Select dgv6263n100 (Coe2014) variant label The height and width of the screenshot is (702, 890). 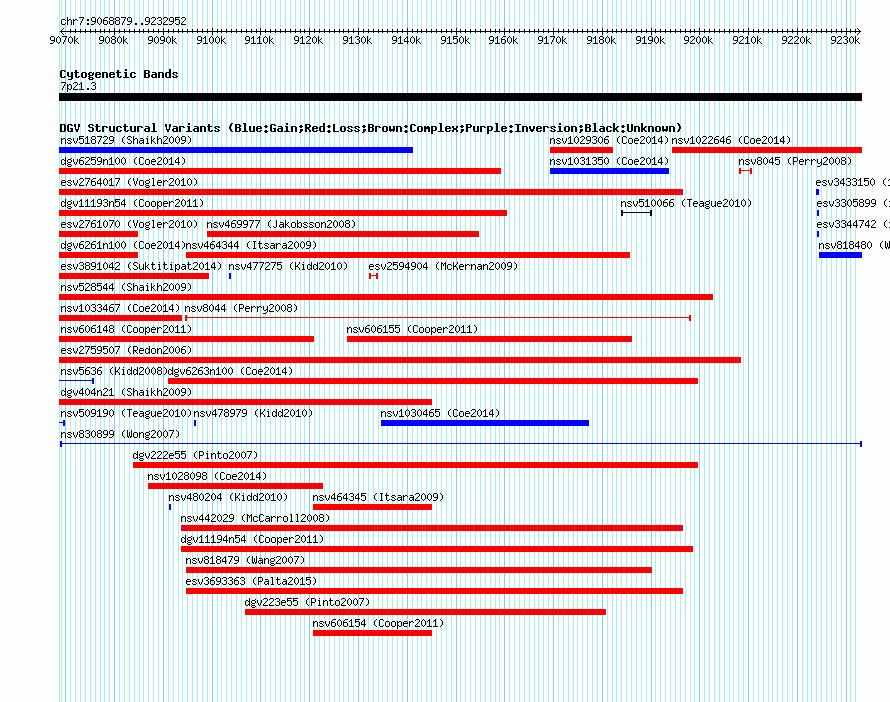(x=230, y=371)
